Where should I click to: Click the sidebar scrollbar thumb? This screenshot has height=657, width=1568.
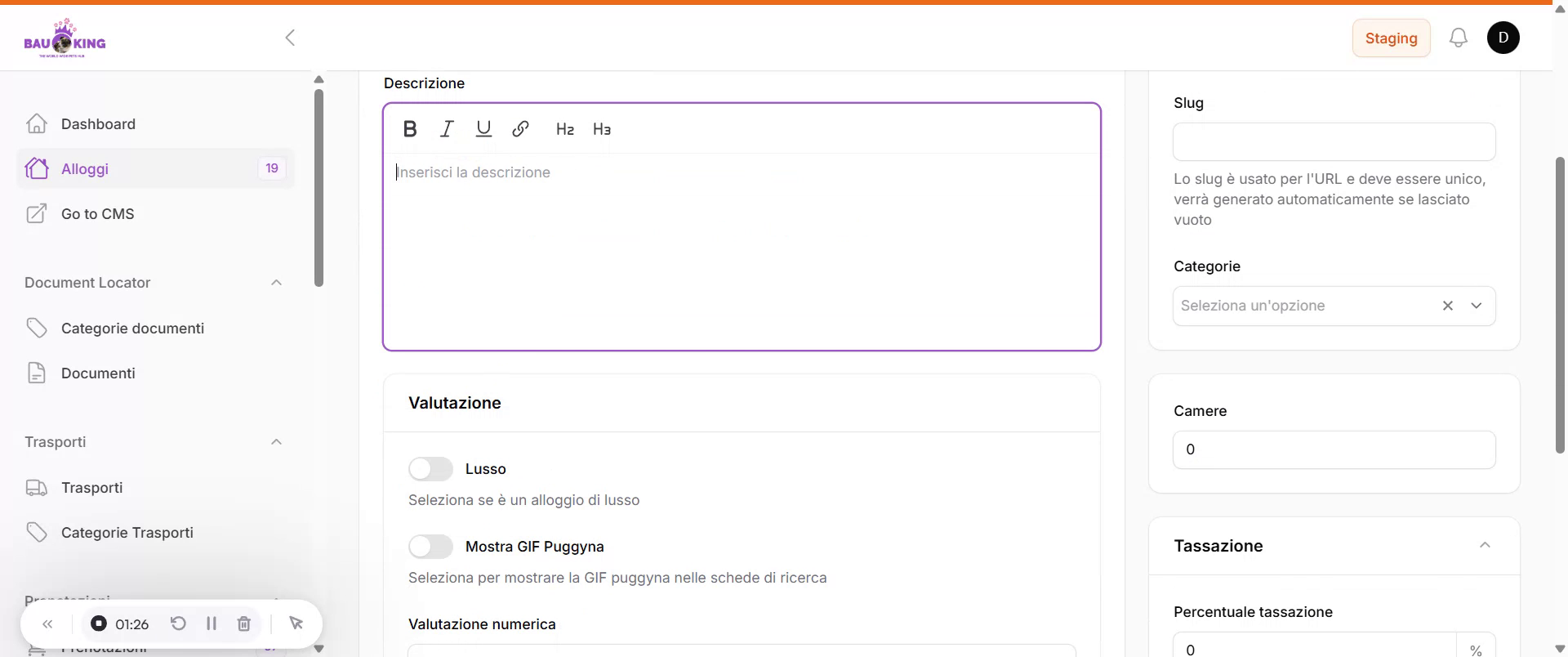318,188
